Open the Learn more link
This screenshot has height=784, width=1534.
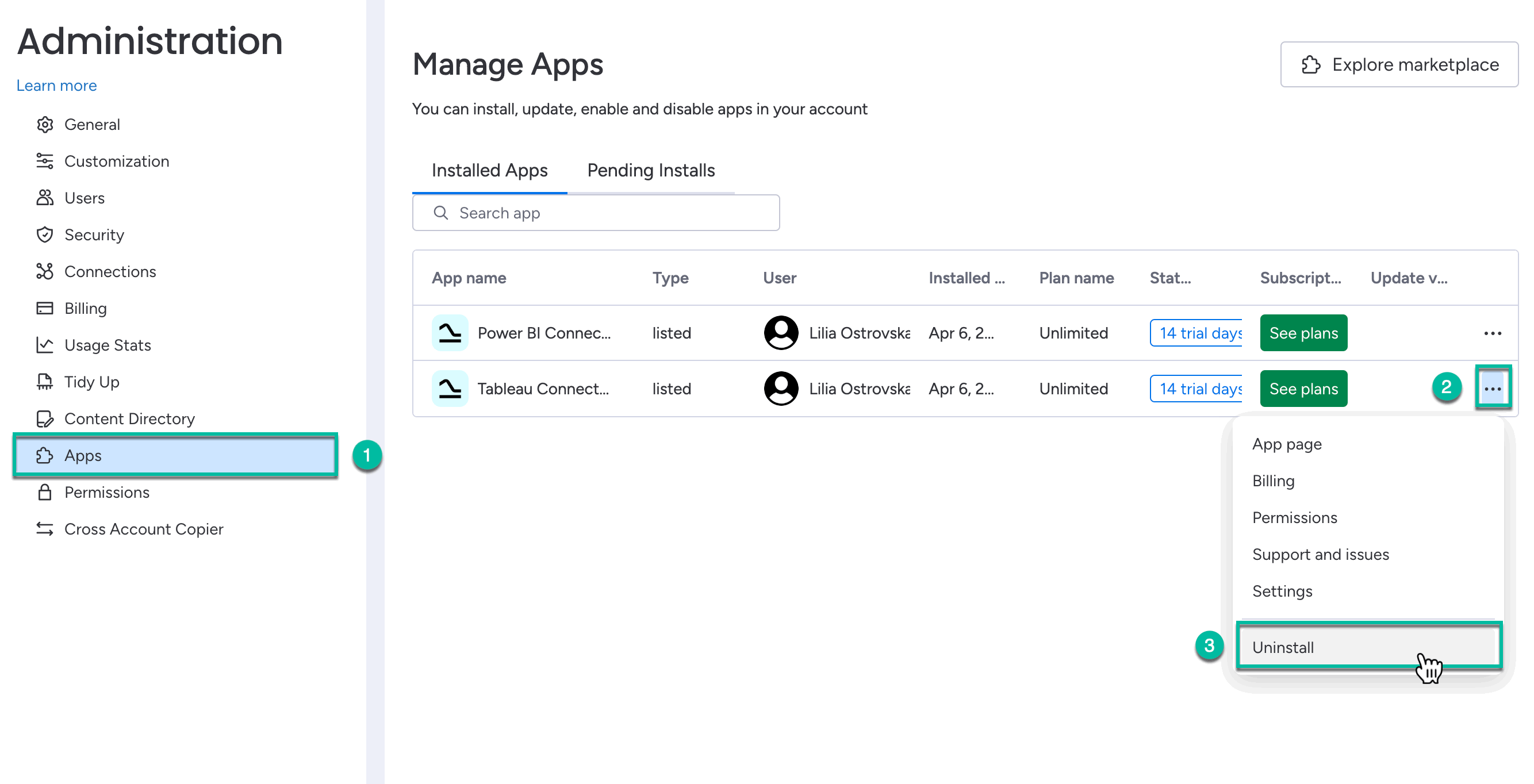pos(56,85)
